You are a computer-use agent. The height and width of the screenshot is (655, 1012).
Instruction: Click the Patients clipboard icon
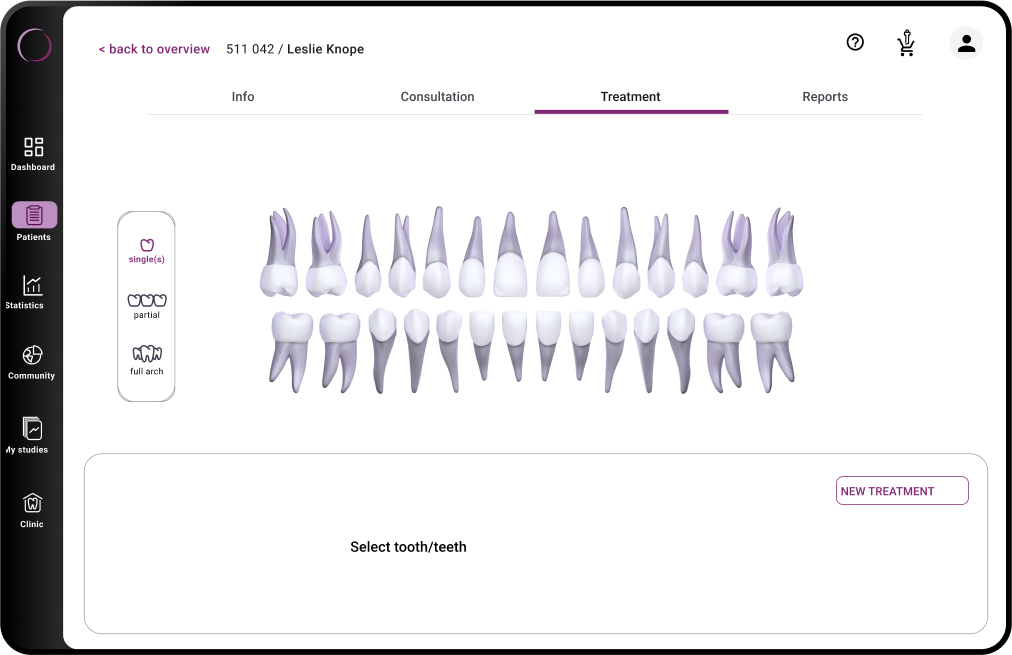34,215
